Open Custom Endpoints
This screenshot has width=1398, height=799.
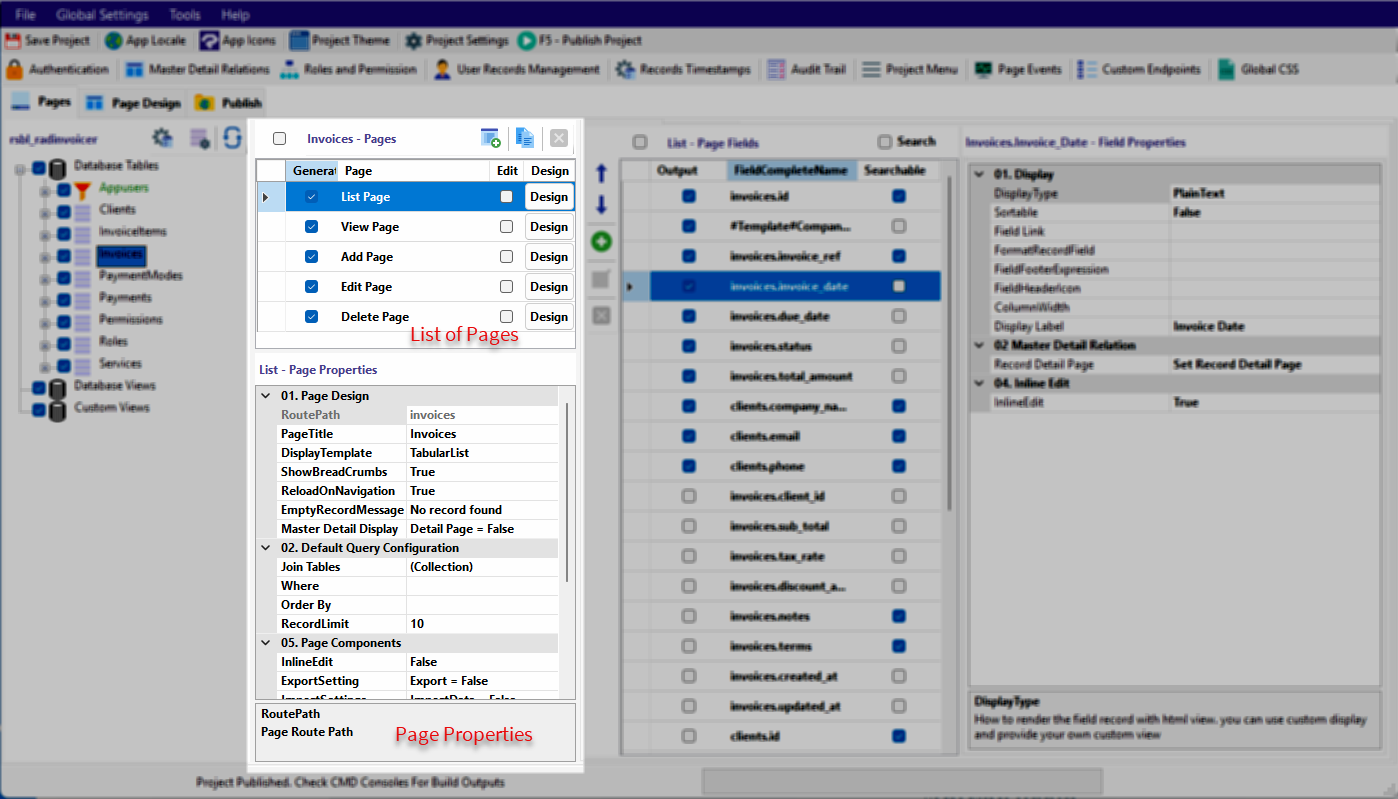1141,70
